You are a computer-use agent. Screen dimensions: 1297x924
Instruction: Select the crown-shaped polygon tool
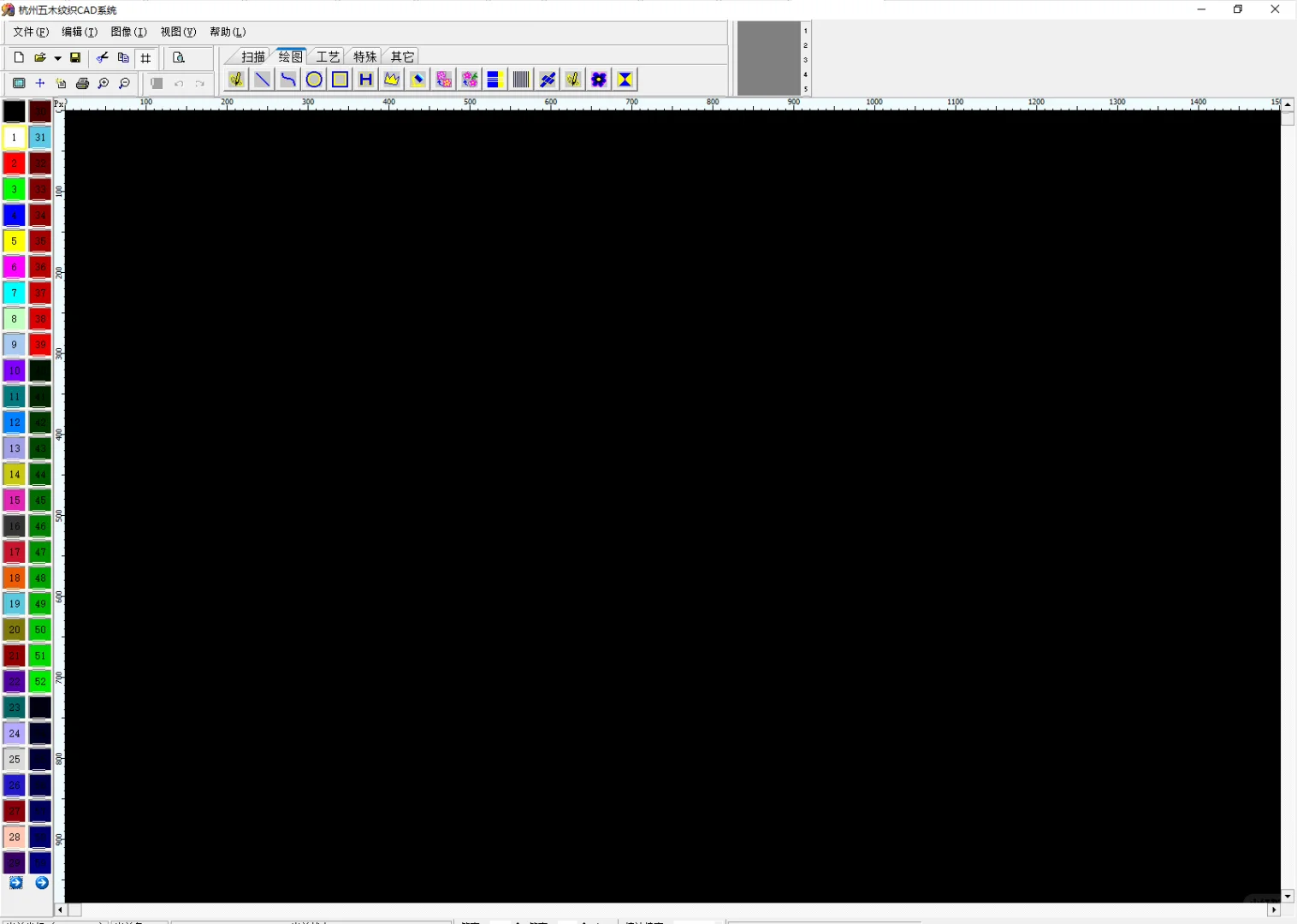pos(392,80)
